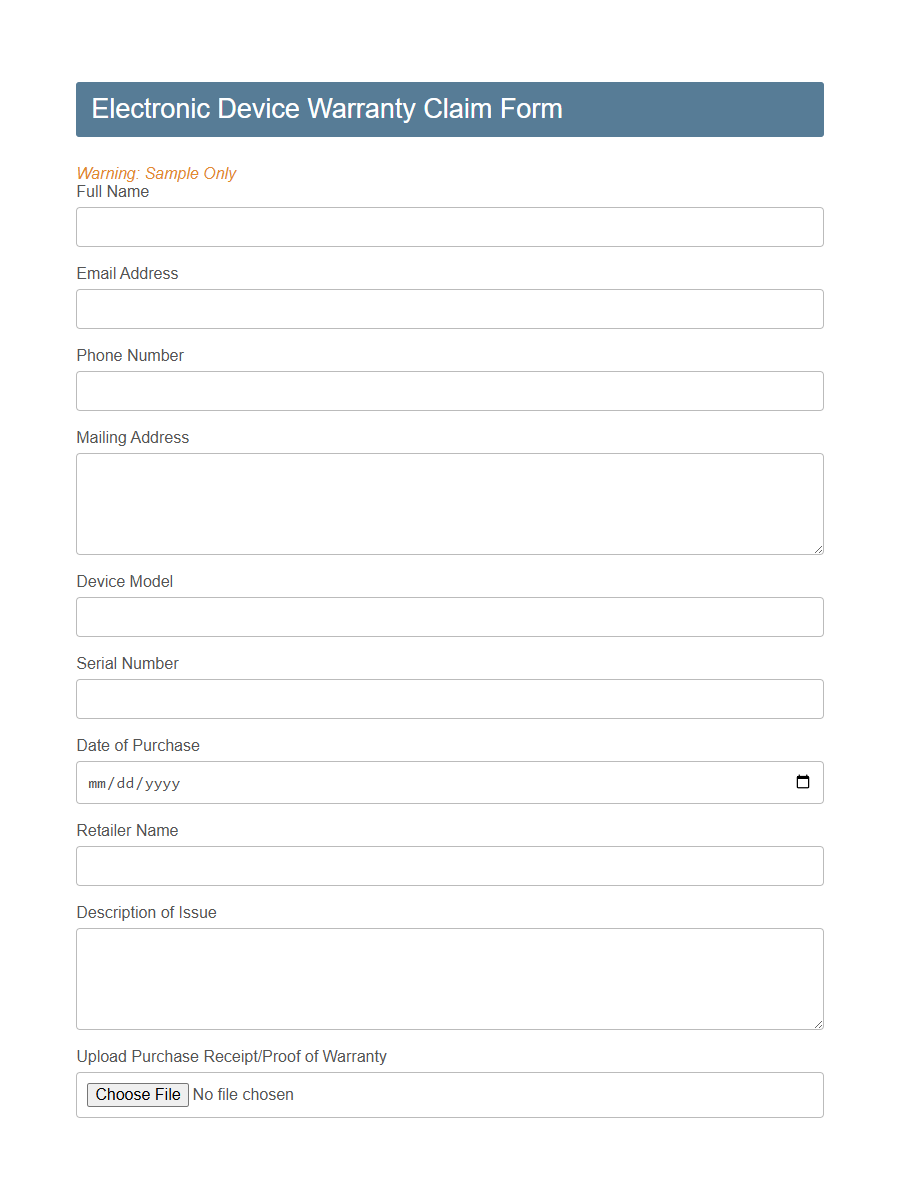Click the yyyy portion of the date field
Screen dimensions: 900x1200
click(x=163, y=783)
